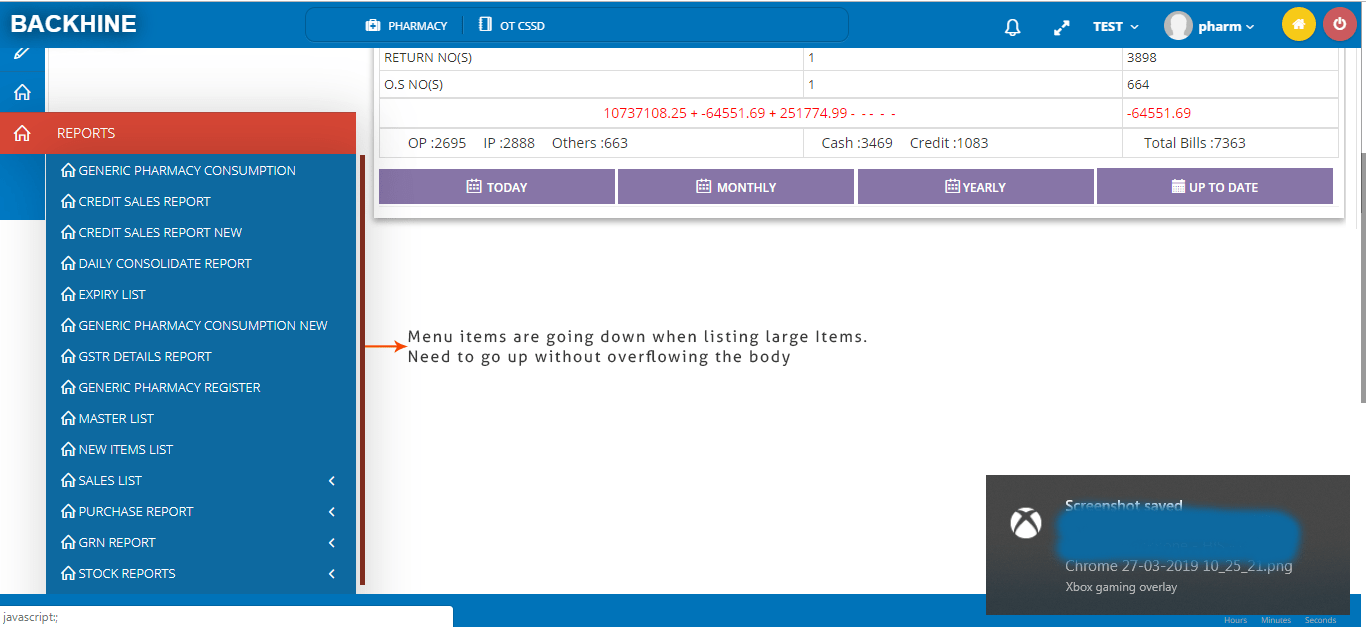Open the REPORTS menu item

point(88,132)
